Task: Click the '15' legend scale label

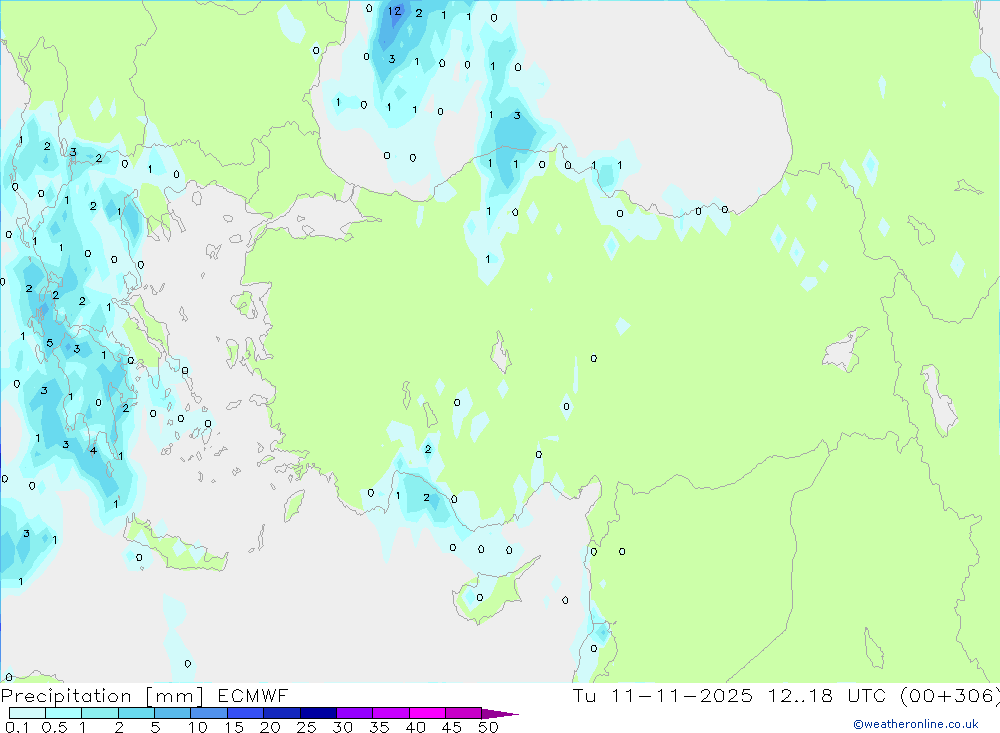Action: [x=234, y=727]
